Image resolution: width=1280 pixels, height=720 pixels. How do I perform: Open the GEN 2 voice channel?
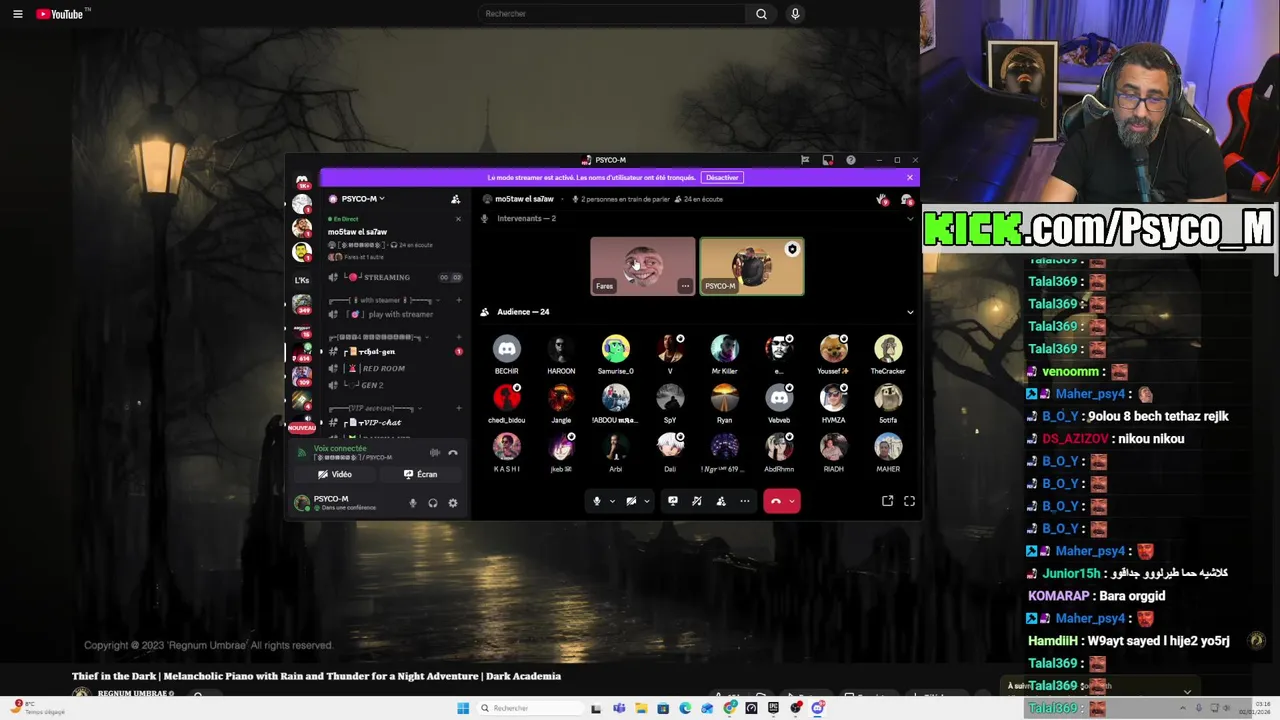[395, 385]
